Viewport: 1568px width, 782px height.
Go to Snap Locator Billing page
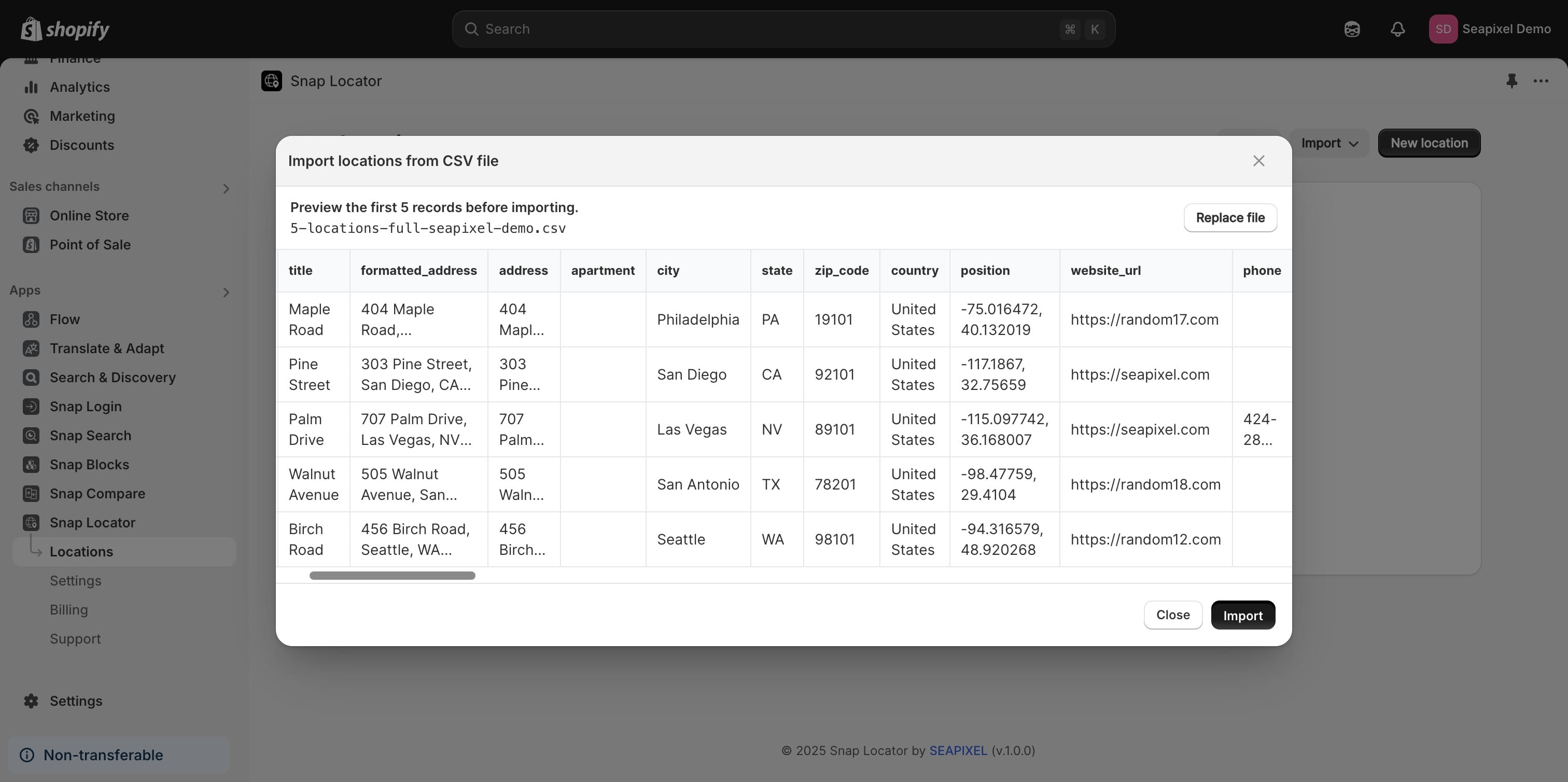pos(69,610)
